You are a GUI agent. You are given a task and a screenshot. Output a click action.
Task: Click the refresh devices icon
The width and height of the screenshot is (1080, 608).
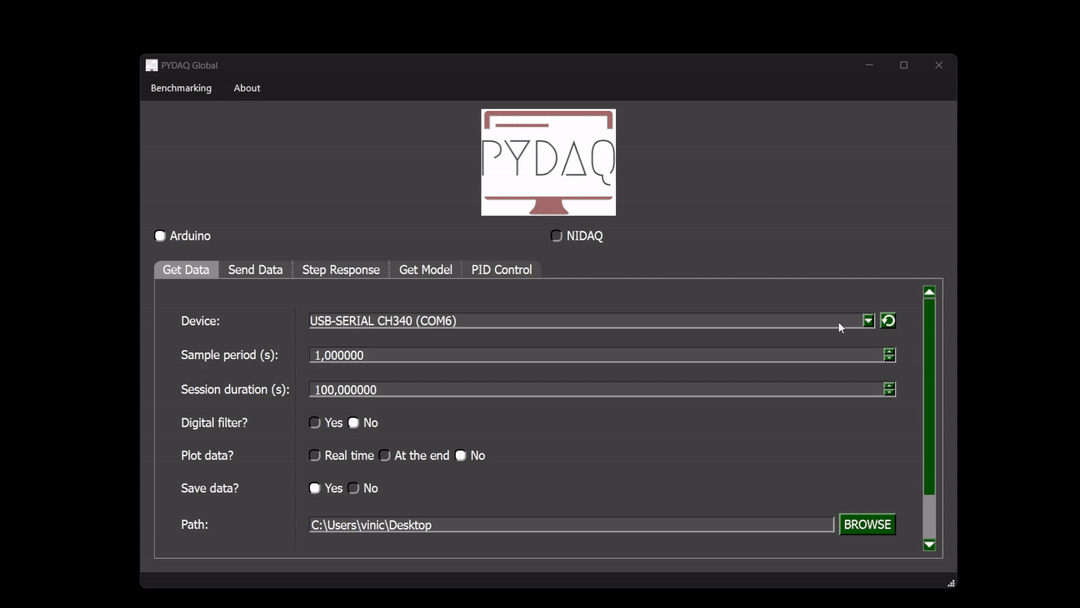888,321
